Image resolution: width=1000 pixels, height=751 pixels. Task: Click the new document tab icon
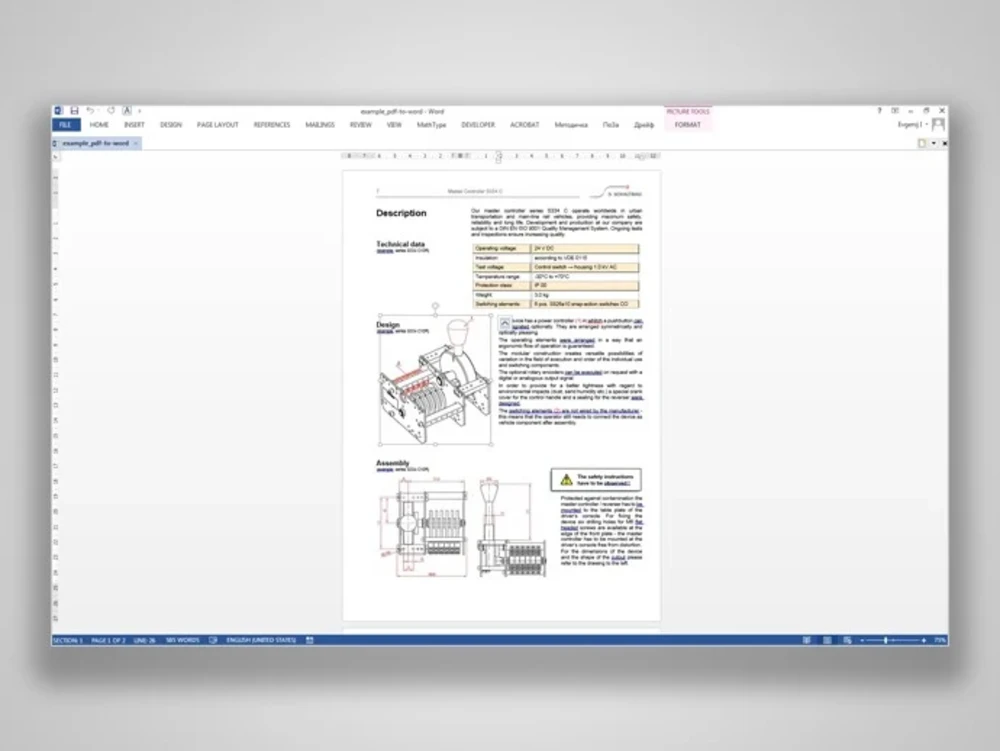point(922,143)
